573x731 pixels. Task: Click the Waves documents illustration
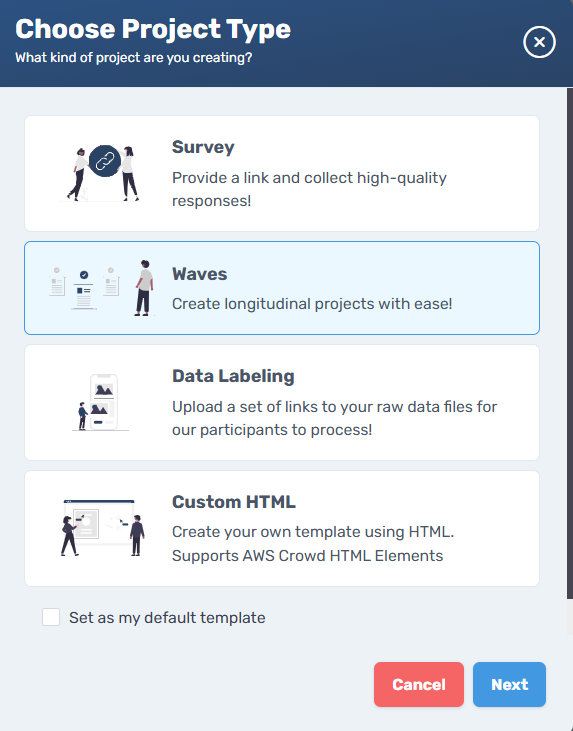84,289
